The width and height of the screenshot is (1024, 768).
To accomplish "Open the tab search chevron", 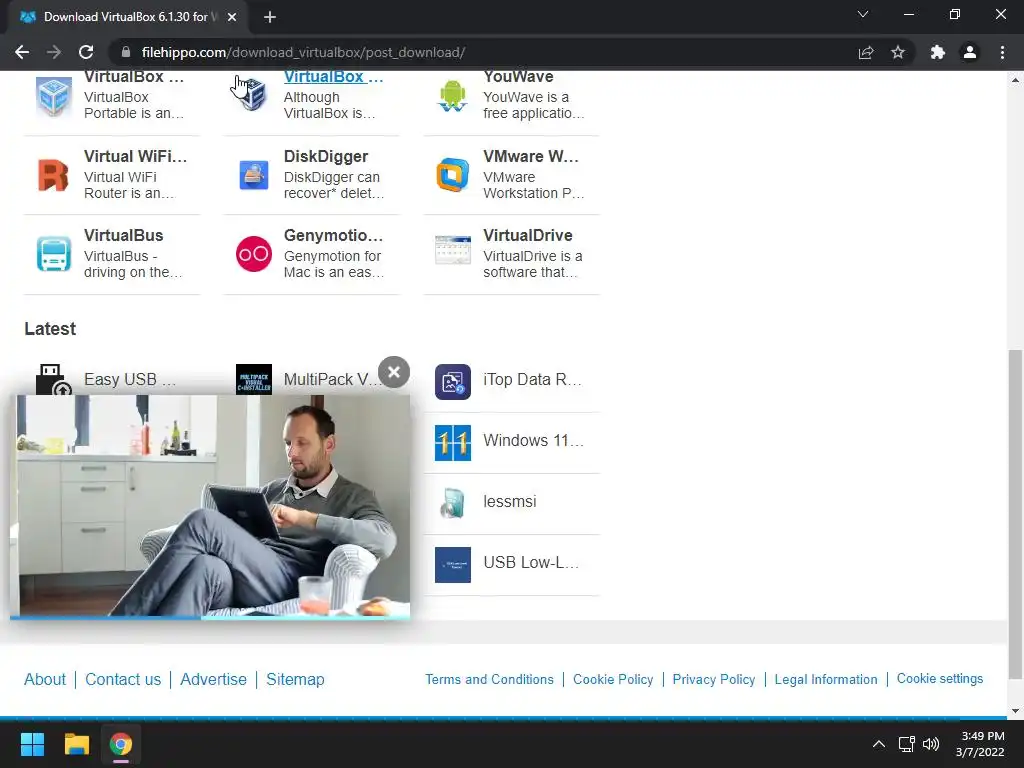I will pyautogui.click(x=863, y=14).
